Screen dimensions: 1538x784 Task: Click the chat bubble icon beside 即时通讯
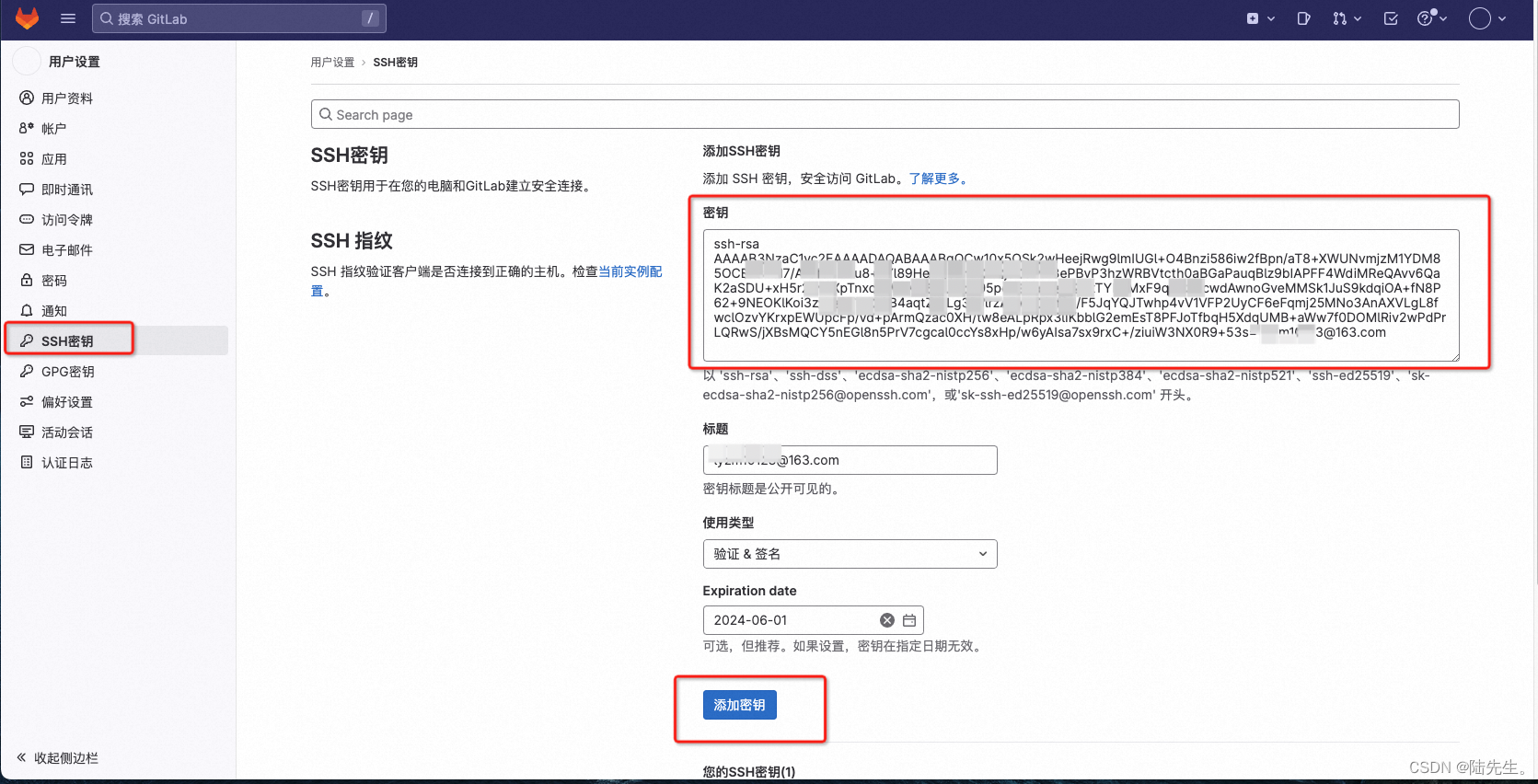[x=27, y=189]
